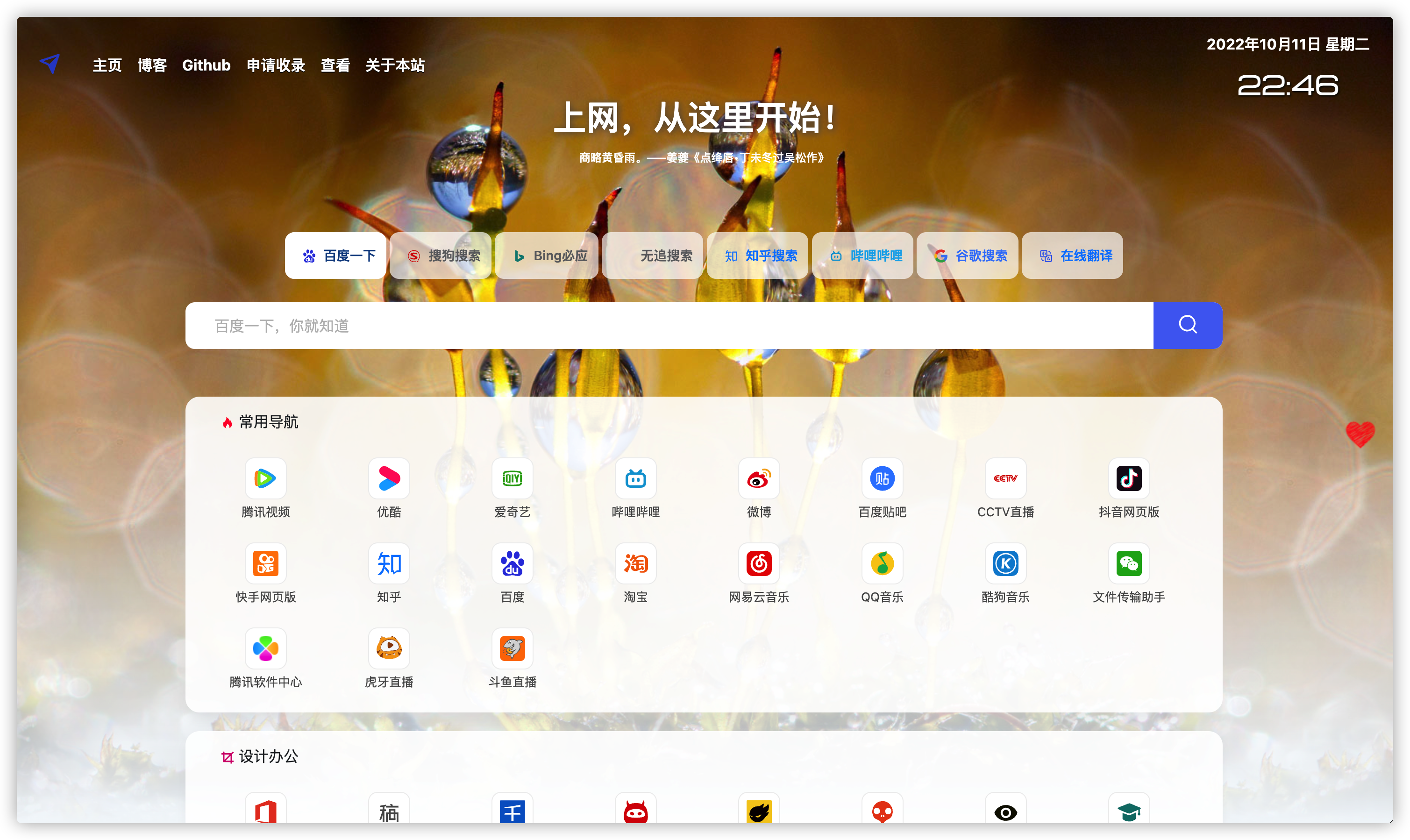Image resolution: width=1410 pixels, height=840 pixels.
Task: Open the Github menu item
Action: (206, 66)
